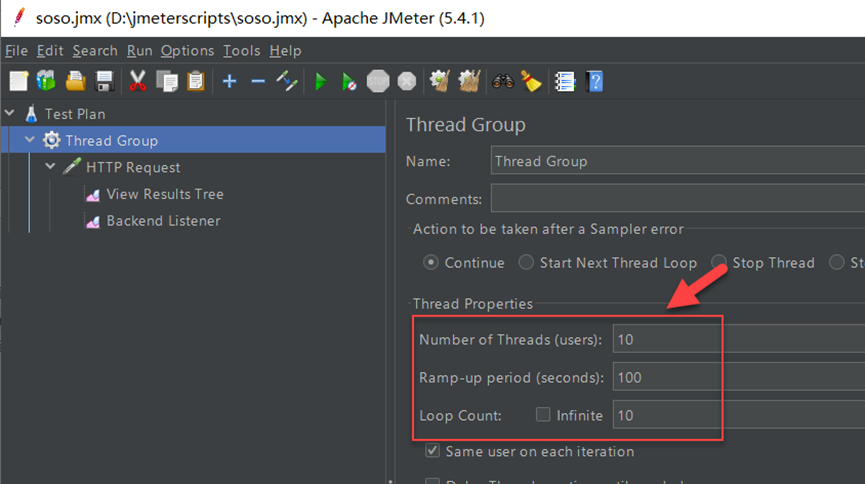The height and width of the screenshot is (484, 865).
Task: Open the Run menu
Action: pos(140,51)
